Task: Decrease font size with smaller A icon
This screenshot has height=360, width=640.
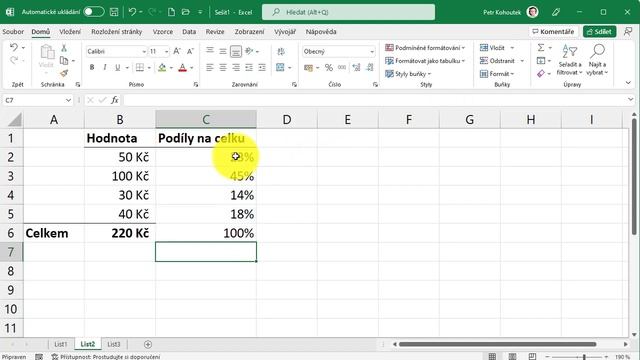Action: [190, 51]
